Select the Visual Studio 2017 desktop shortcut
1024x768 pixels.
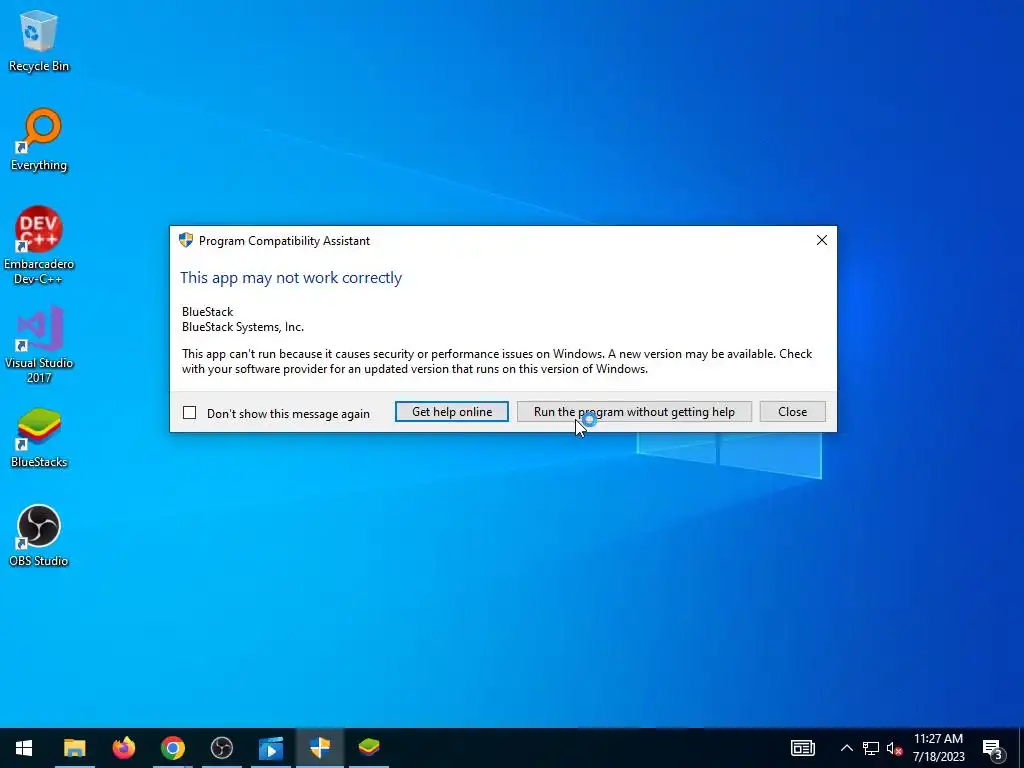(39, 345)
